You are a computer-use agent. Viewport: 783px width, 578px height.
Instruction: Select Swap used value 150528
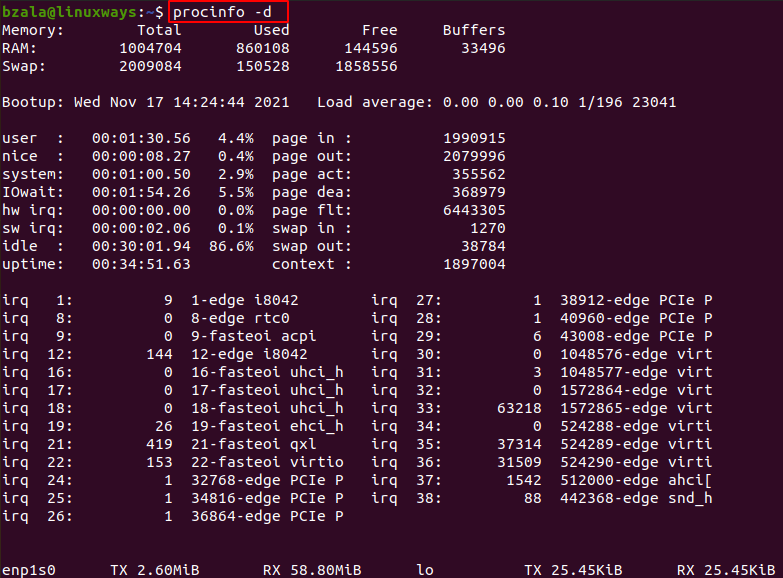[x=263, y=66]
